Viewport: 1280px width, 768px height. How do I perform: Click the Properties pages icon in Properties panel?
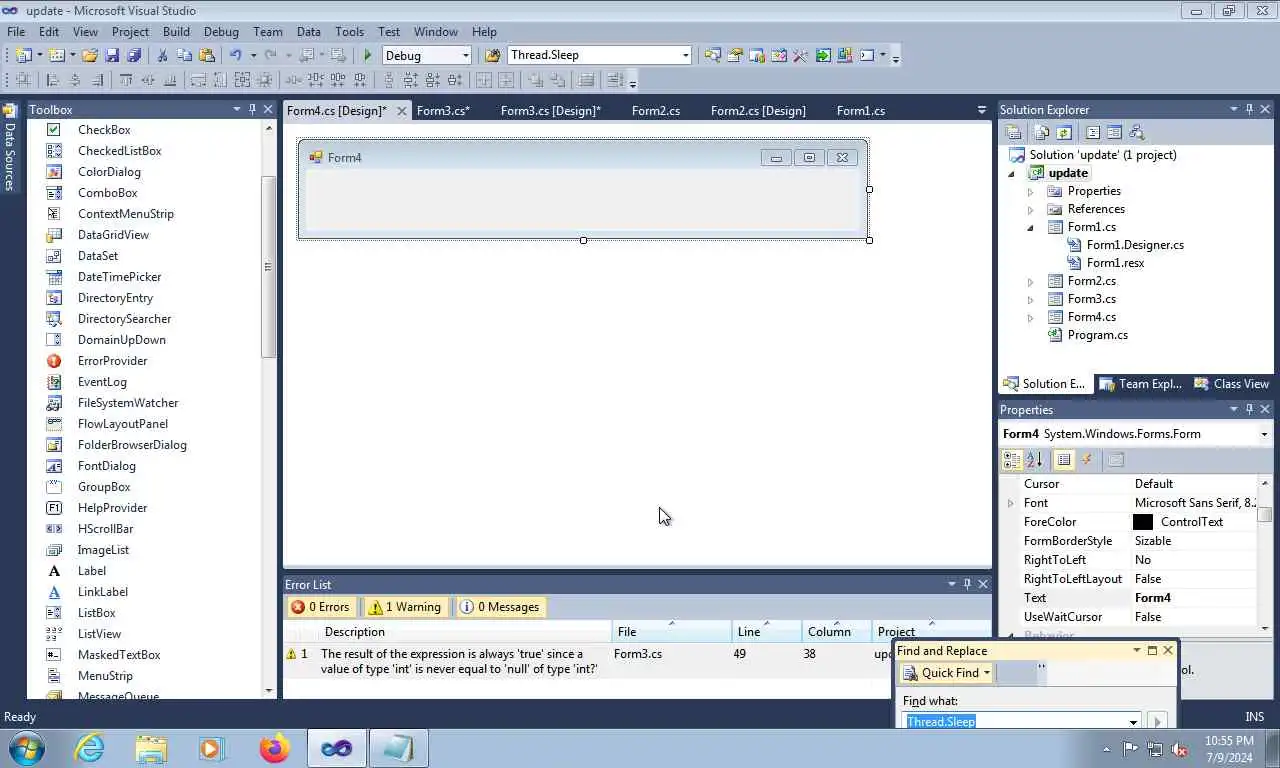tap(1116, 460)
